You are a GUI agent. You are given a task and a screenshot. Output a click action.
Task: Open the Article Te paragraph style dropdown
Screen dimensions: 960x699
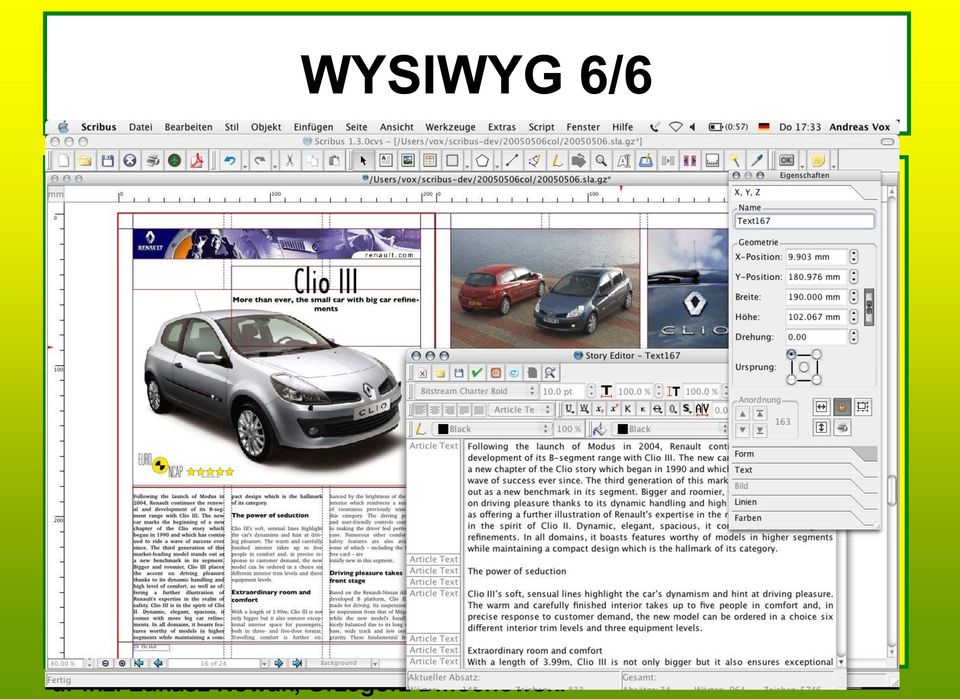(522, 409)
